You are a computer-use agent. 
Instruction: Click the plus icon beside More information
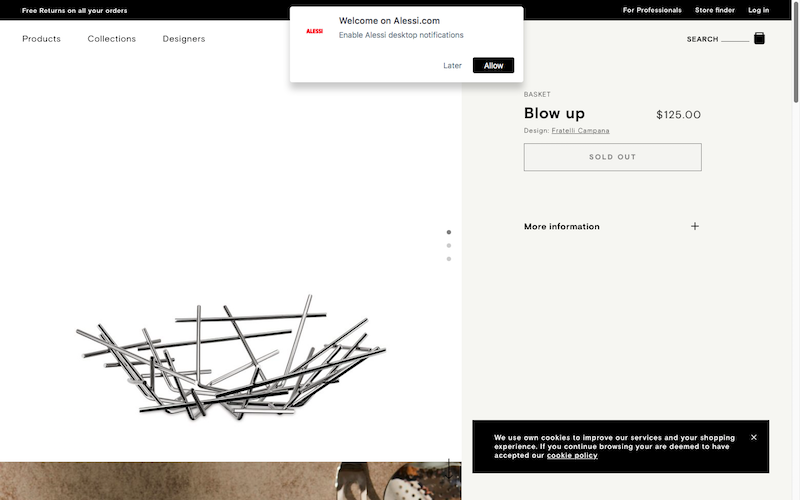tap(695, 226)
